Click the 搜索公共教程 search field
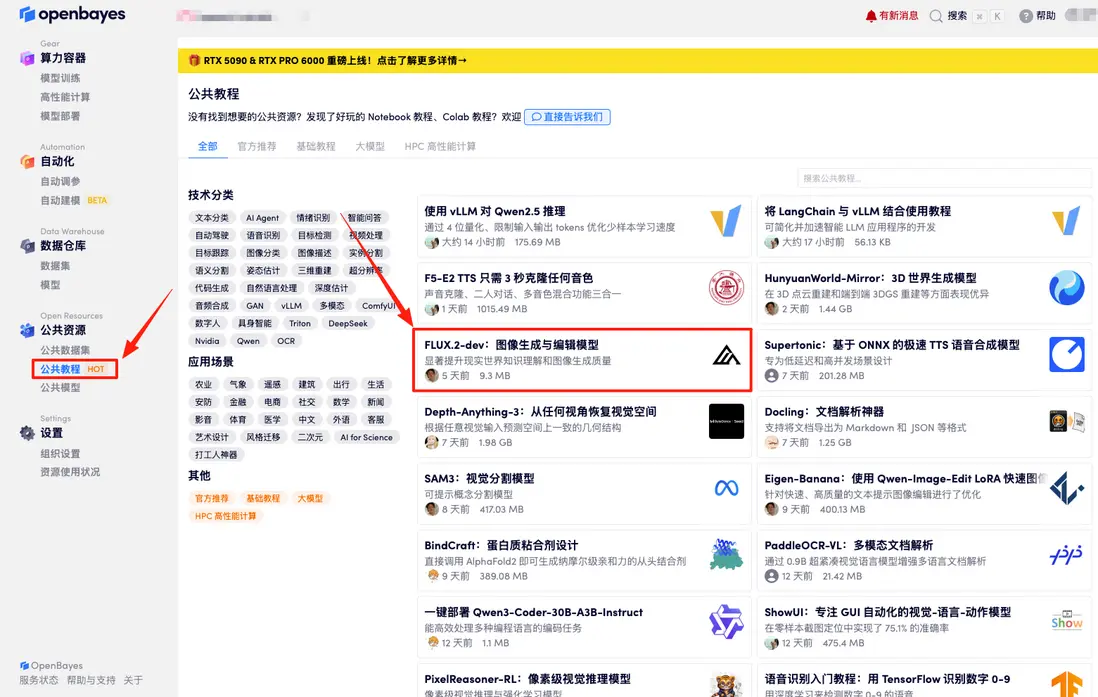 [944, 178]
